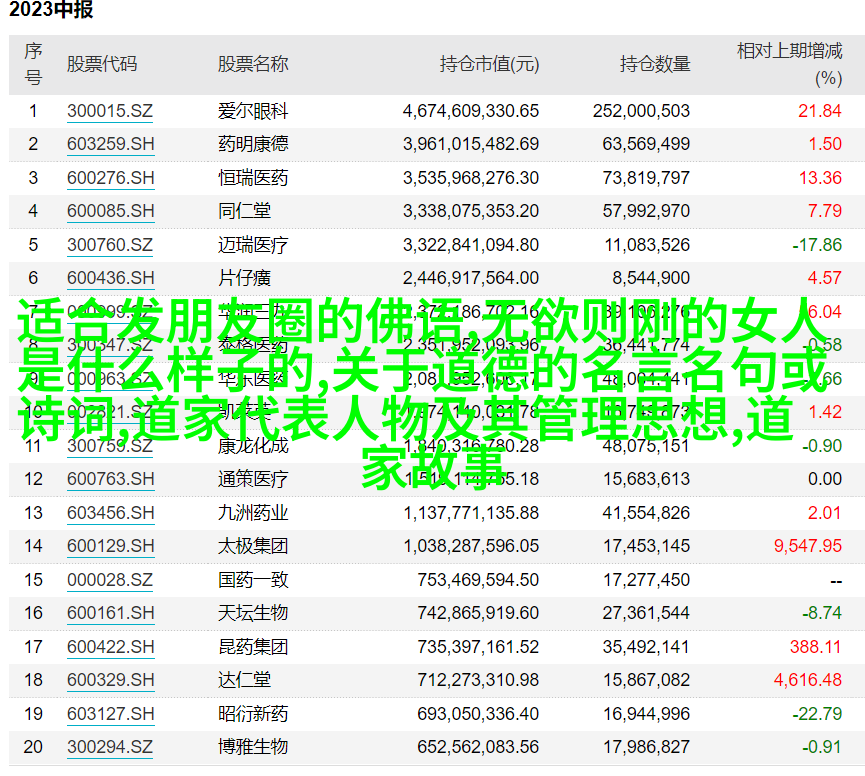This screenshot has width=865, height=776.
Task: Open stock code link 300015.SZ
Action: pyautogui.click(x=110, y=111)
